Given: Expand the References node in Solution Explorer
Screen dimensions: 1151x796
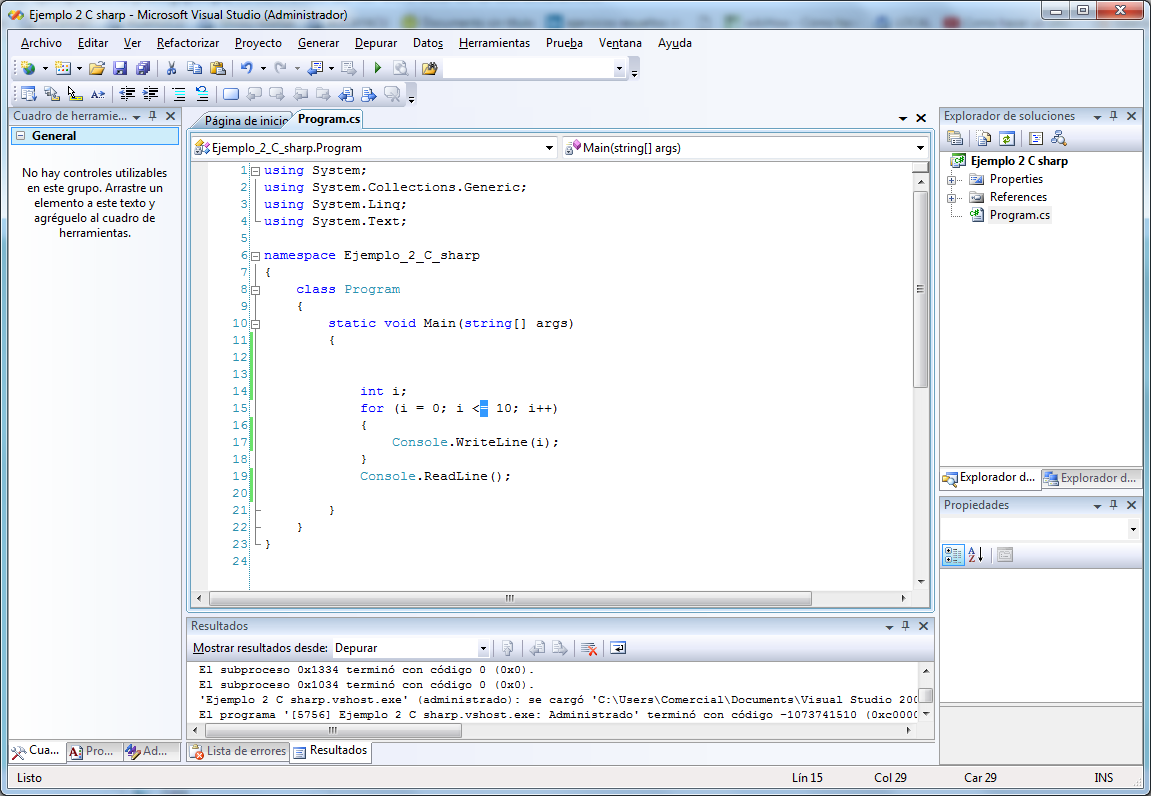Looking at the screenshot, I should [951, 198].
